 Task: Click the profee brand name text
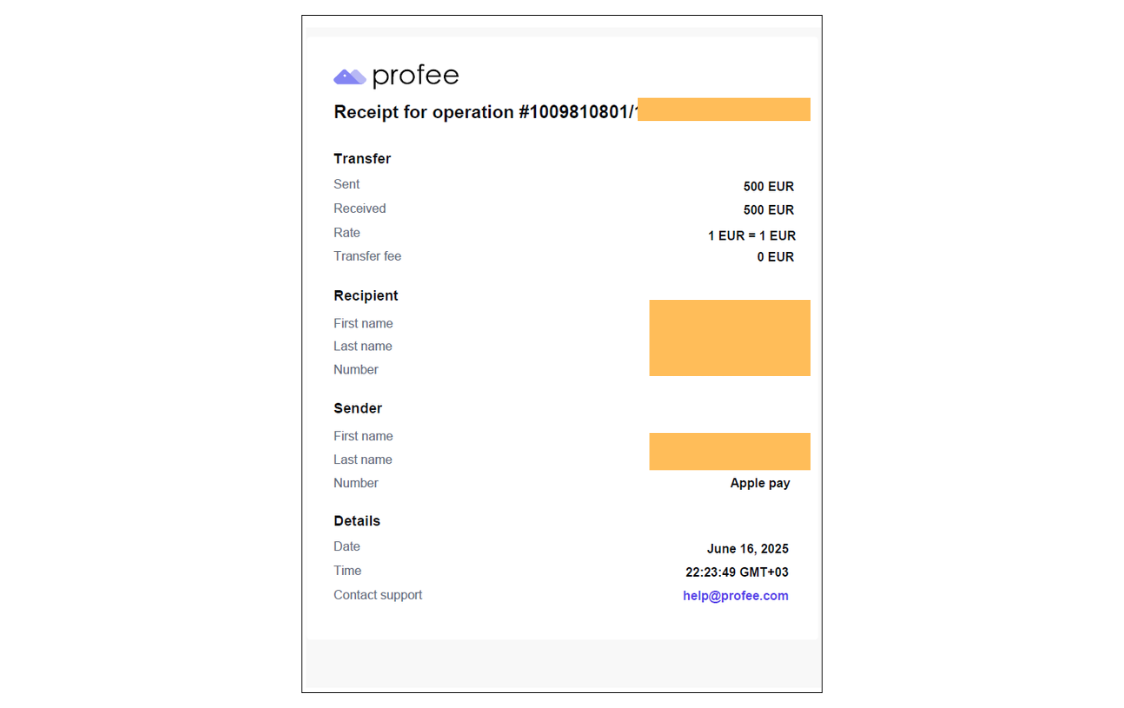(415, 76)
